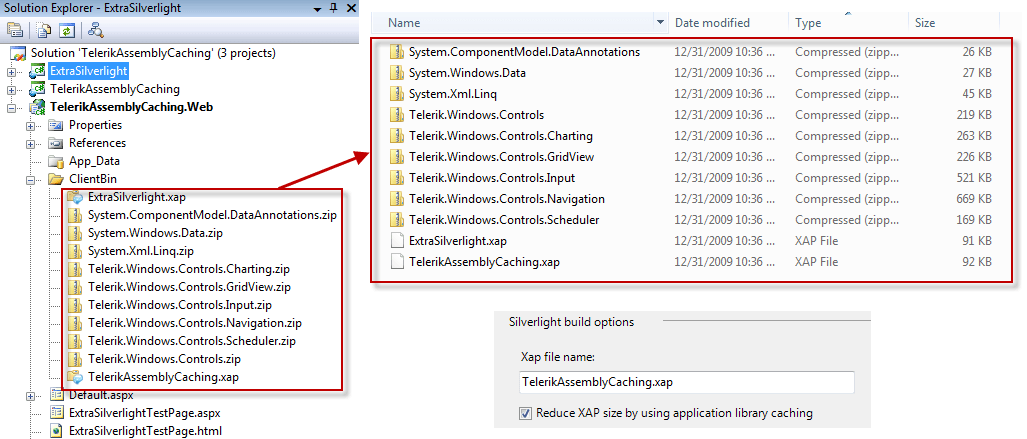Toggle Auto Hide pin on Solution Explorer

pos(333,8)
